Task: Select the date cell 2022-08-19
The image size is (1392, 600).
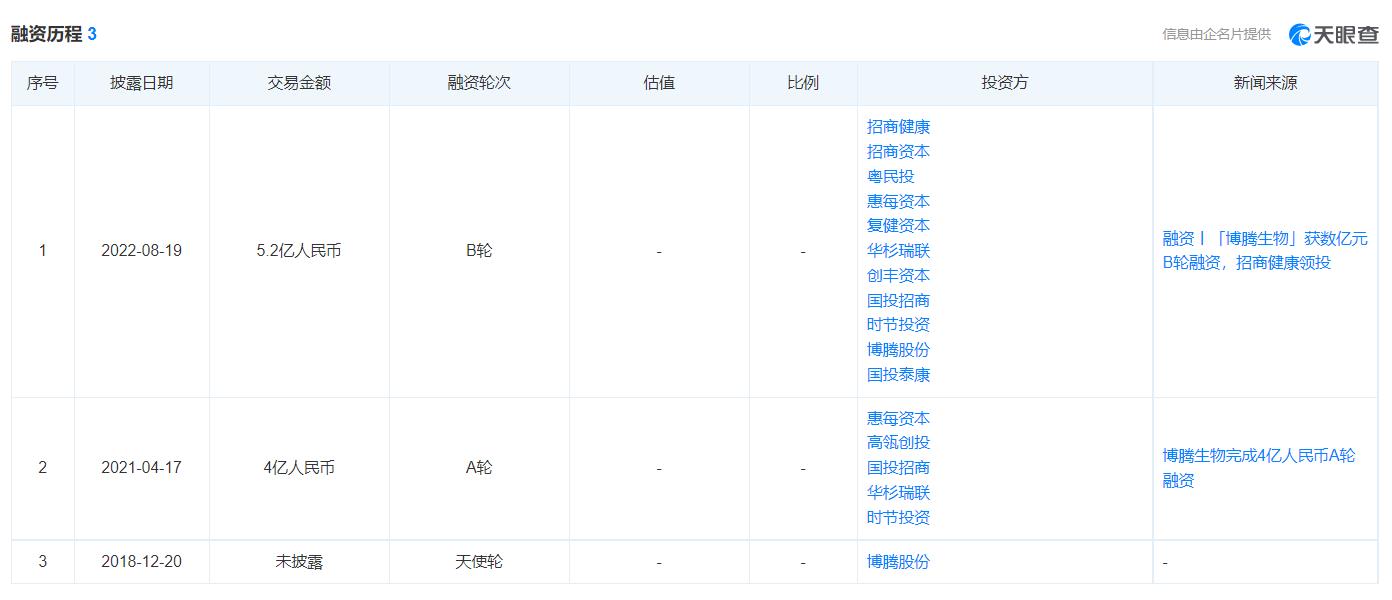Action: [x=141, y=251]
